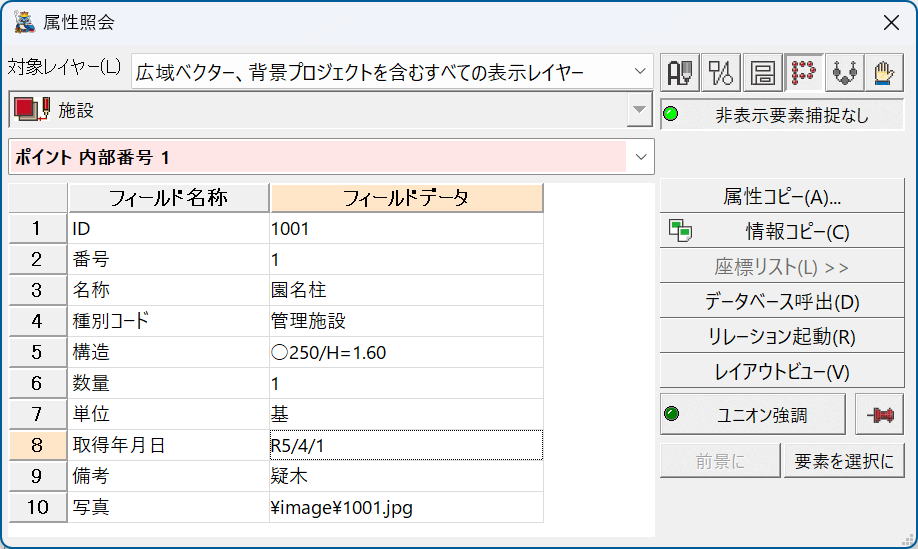
Task: Expand the ポイント 内部番号 1 dropdown
Action: click(x=640, y=157)
